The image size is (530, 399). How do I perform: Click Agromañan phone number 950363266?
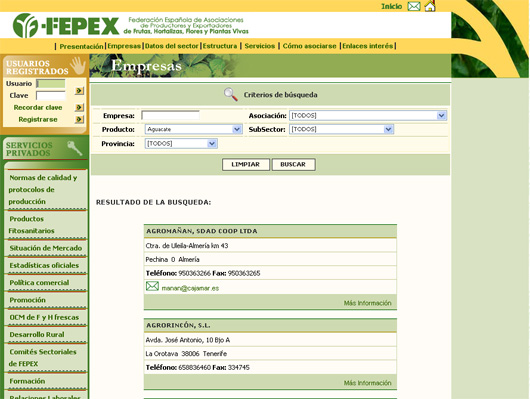194,273
